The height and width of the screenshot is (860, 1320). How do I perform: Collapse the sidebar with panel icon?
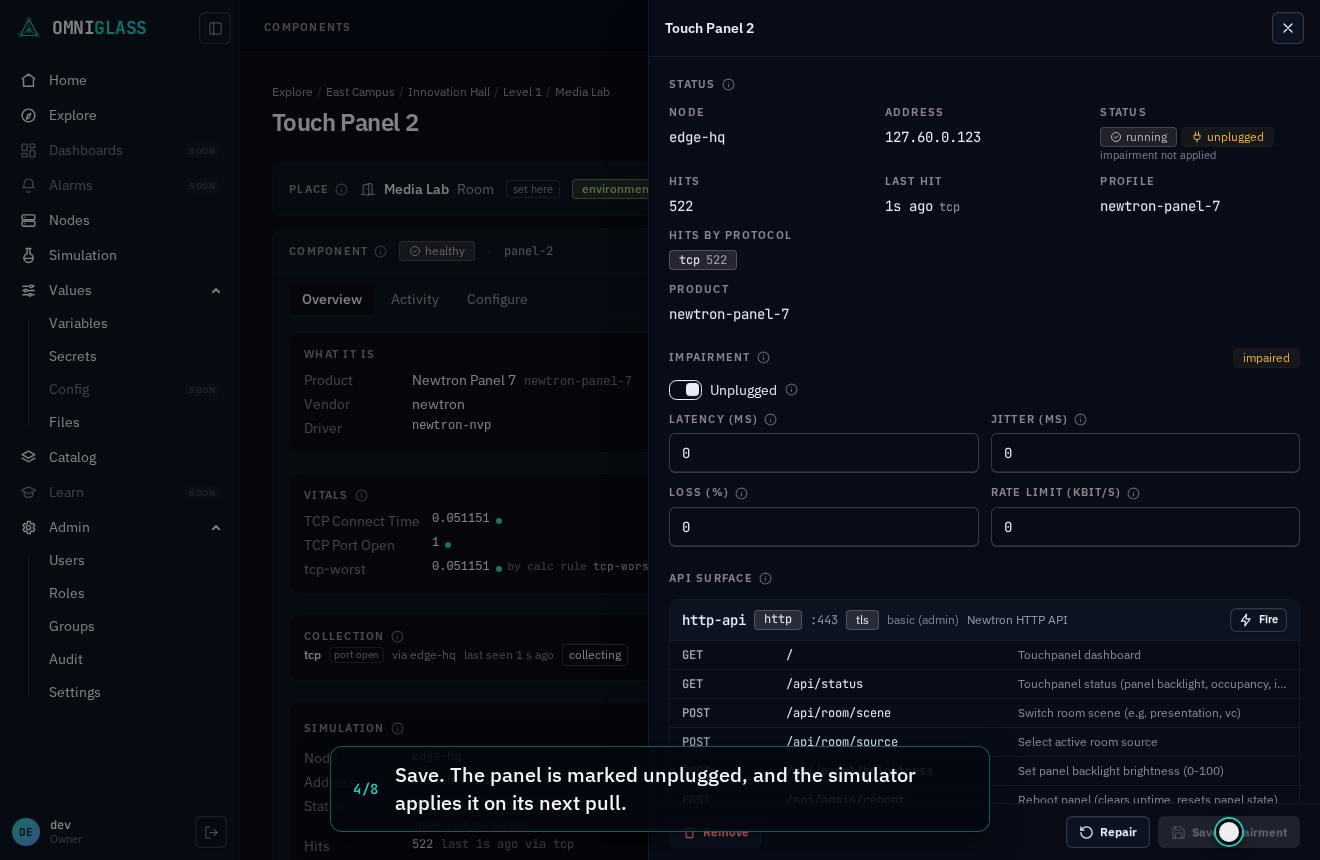(215, 28)
